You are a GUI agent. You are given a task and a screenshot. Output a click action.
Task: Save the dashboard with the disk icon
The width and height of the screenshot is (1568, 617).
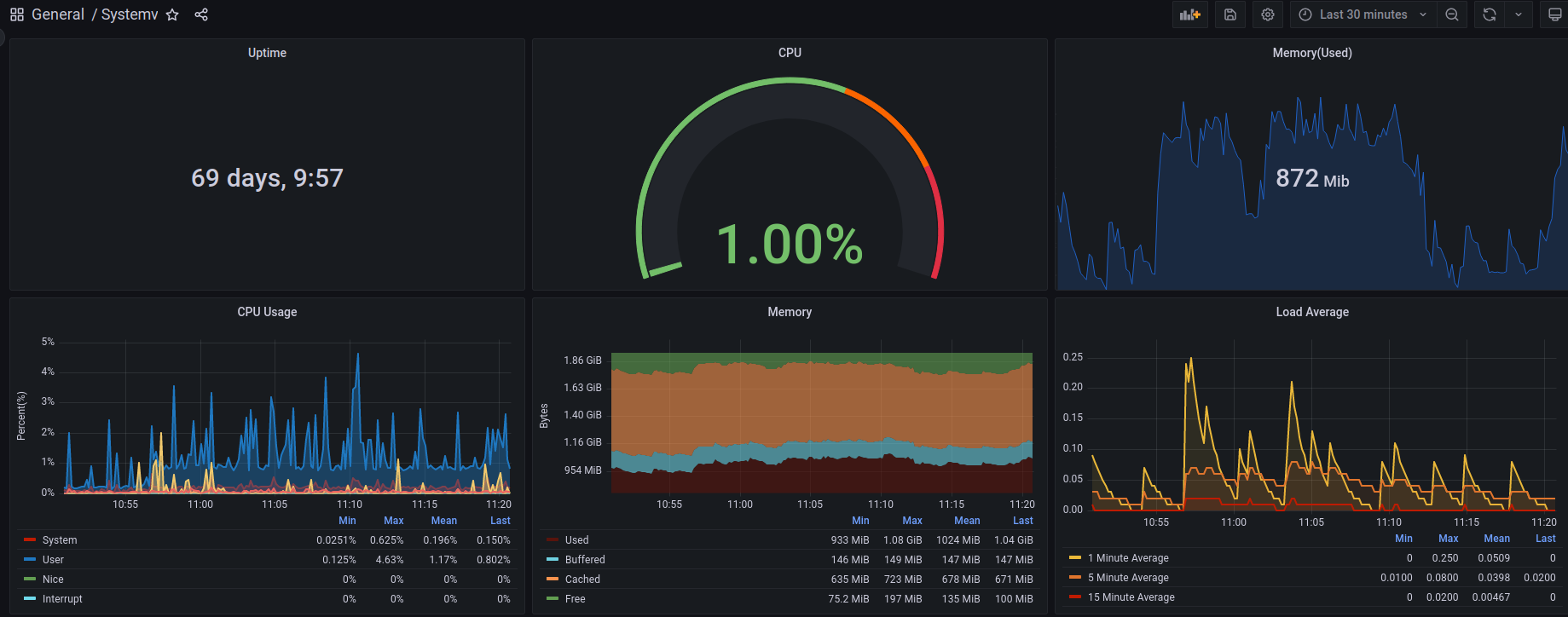1230,14
